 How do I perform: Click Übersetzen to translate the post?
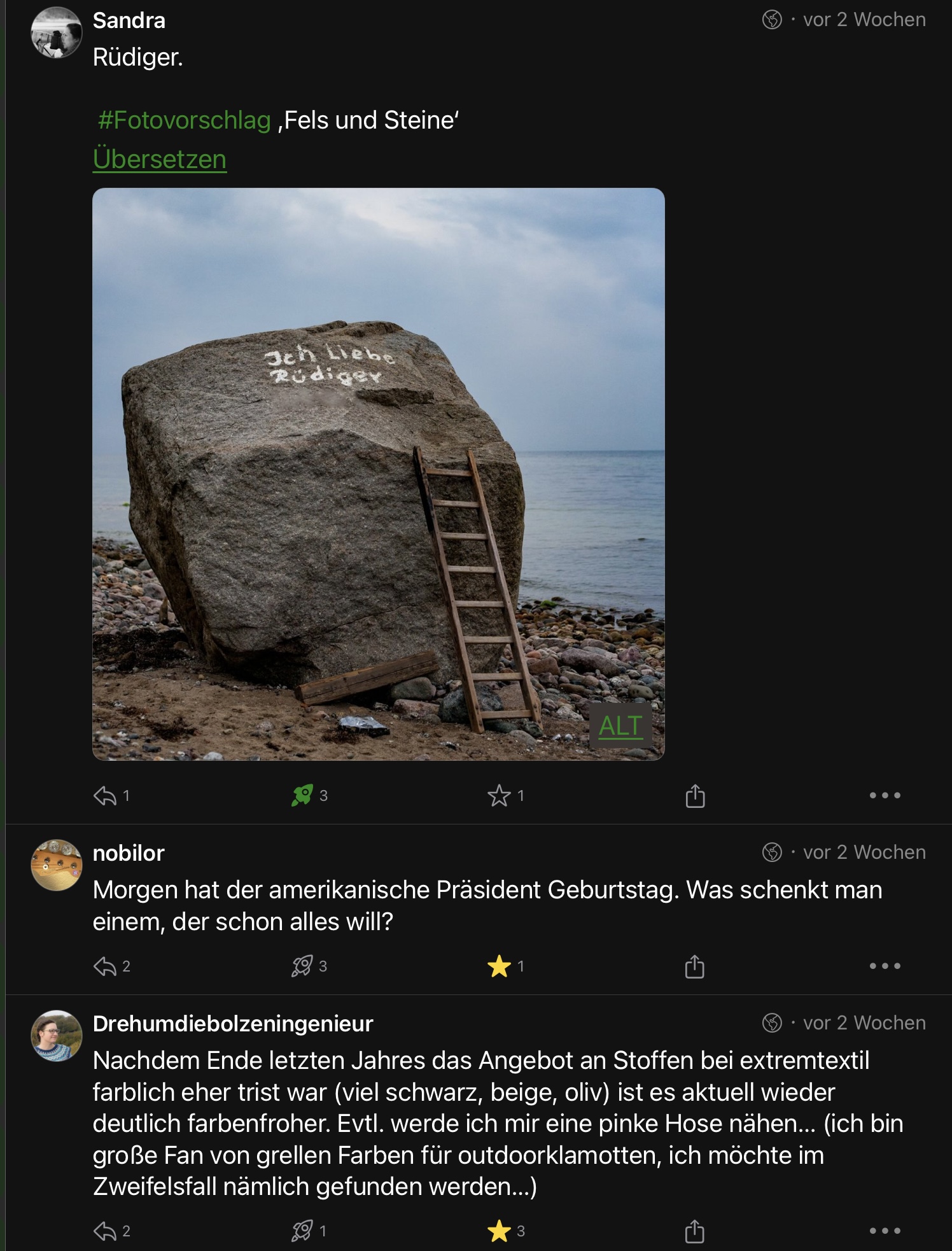[x=160, y=159]
